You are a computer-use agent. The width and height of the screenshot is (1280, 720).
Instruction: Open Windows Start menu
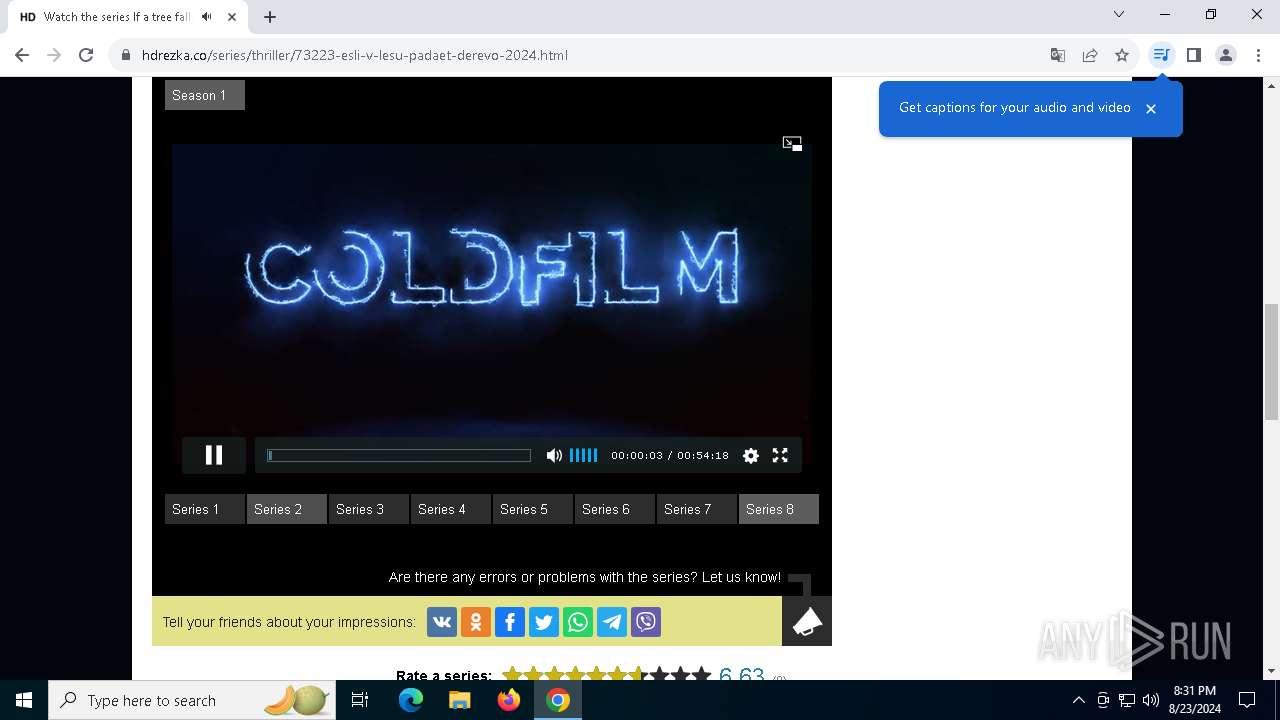24,700
